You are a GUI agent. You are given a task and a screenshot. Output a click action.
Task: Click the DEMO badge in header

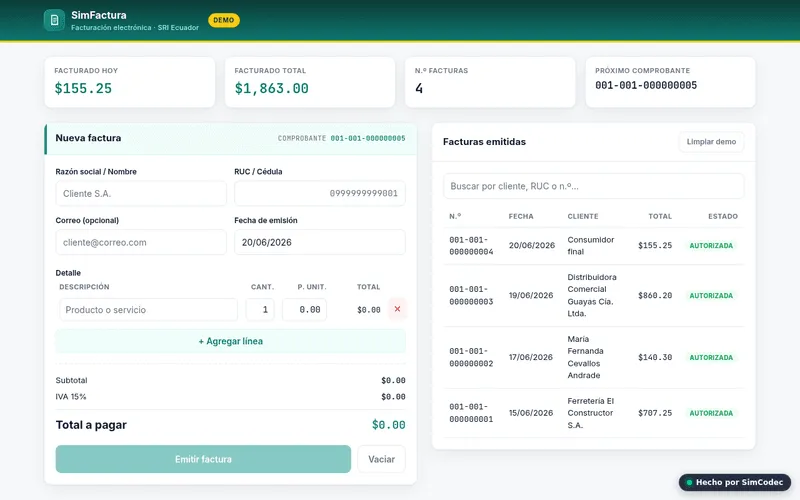(x=223, y=20)
